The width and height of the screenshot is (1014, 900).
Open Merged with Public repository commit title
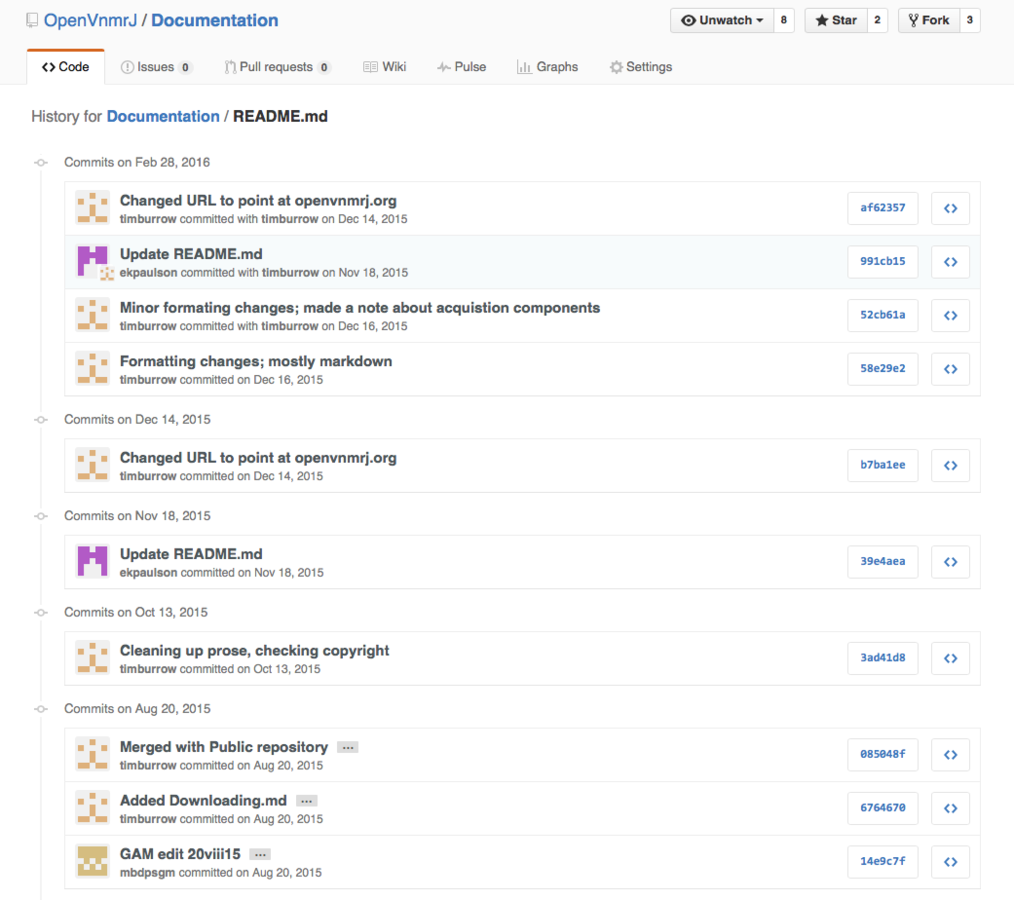tap(224, 747)
